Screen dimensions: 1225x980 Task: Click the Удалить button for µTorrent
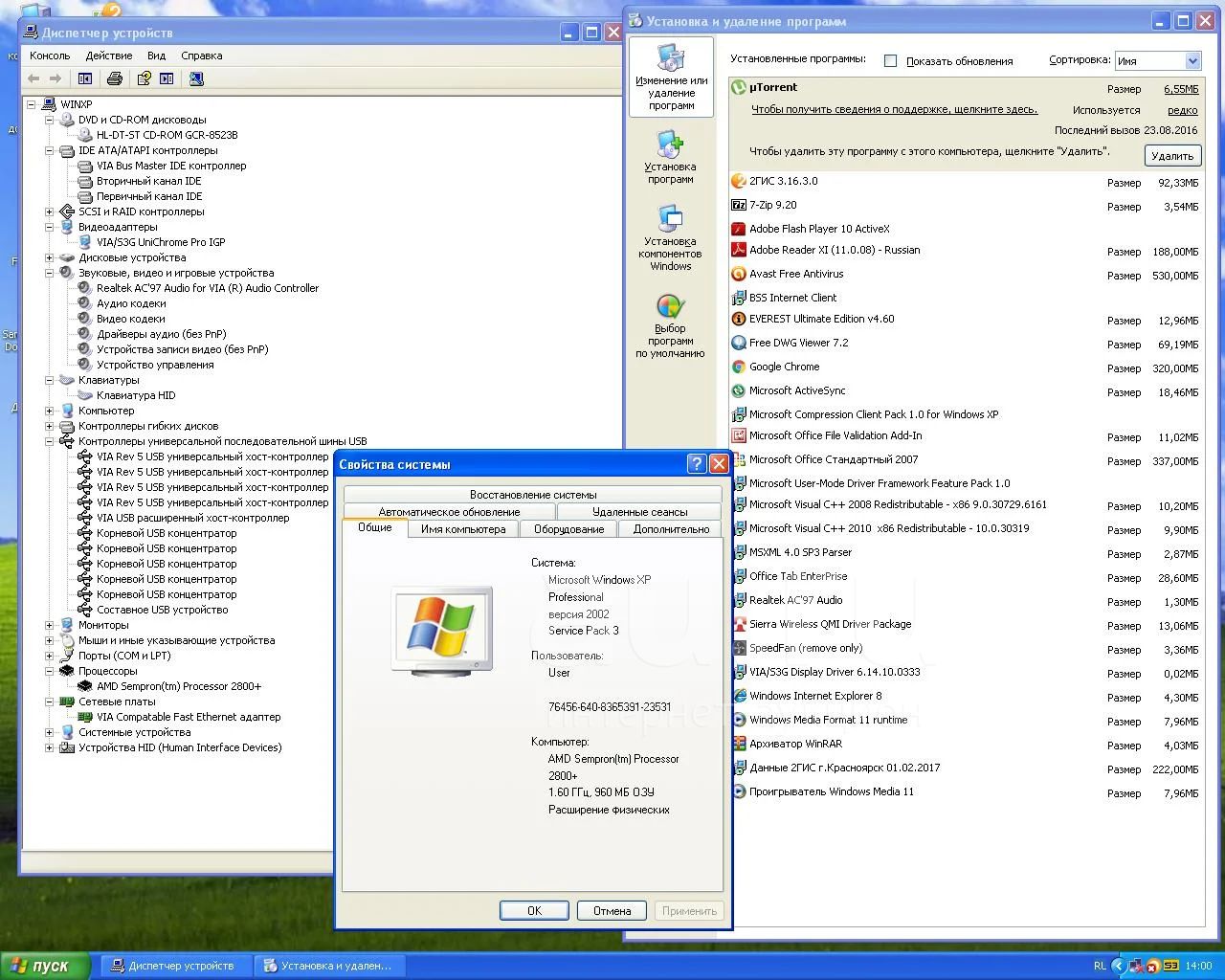(x=1172, y=156)
